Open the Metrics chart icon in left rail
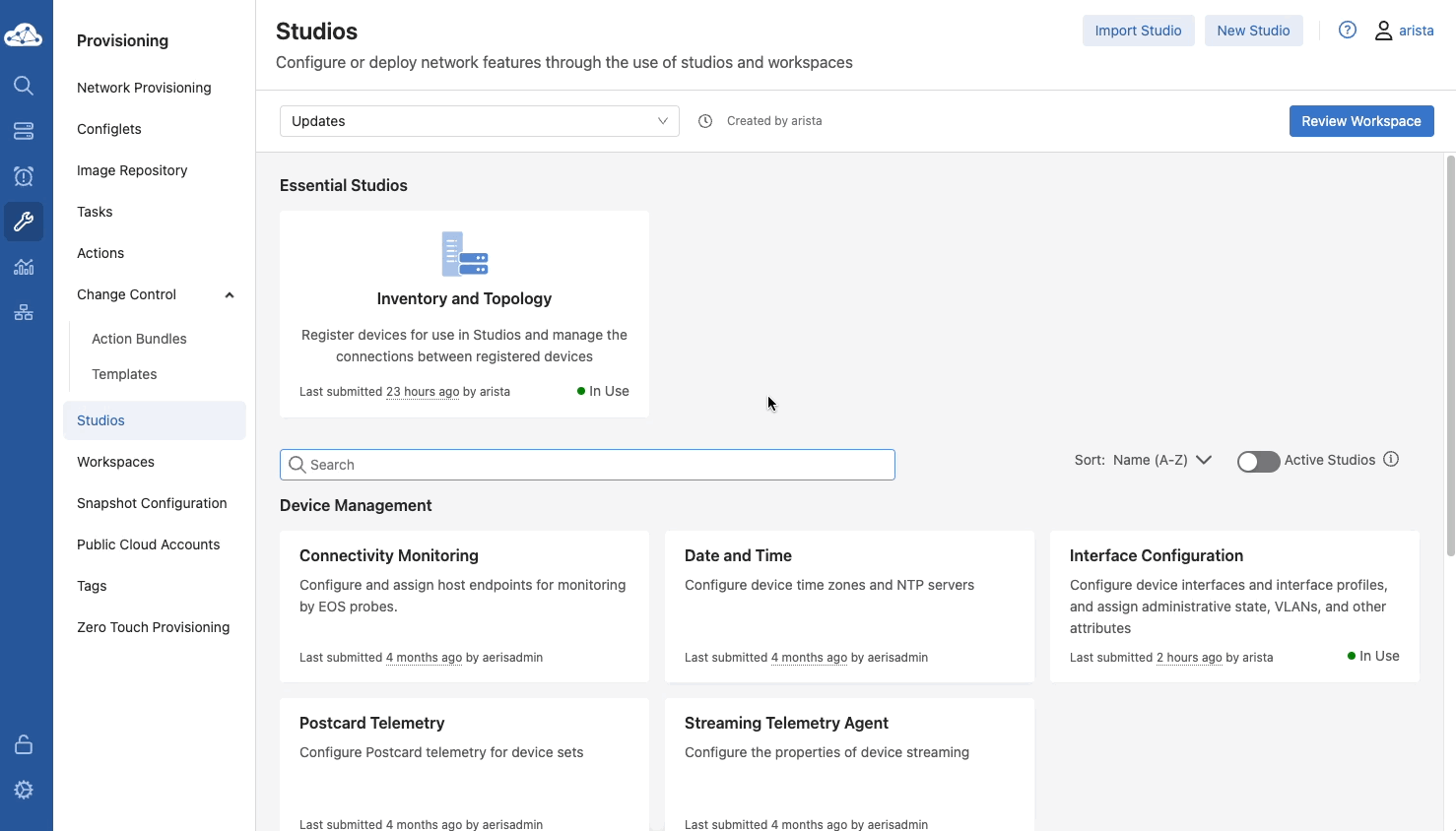This screenshot has height=831, width=1456. pos(24,267)
